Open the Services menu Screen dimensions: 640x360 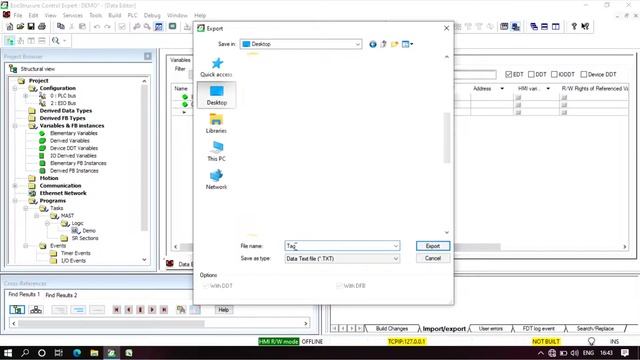pos(73,16)
